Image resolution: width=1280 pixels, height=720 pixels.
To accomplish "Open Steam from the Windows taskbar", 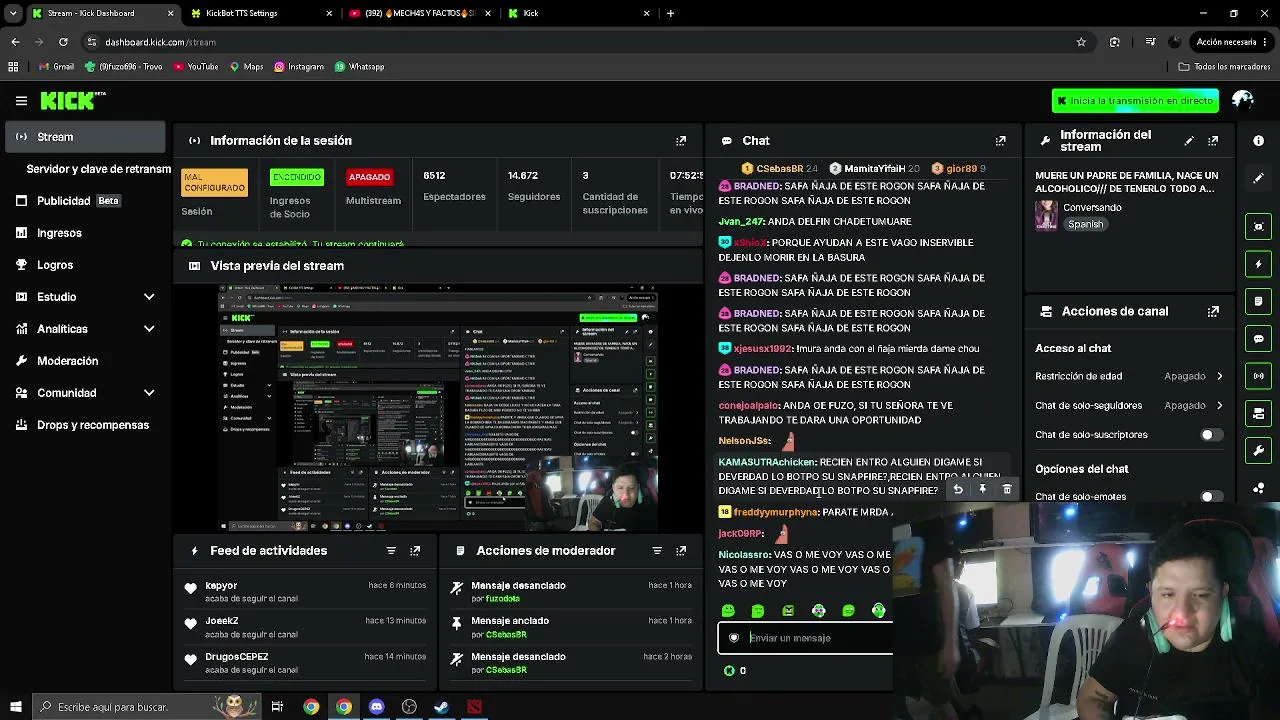I will coord(441,707).
